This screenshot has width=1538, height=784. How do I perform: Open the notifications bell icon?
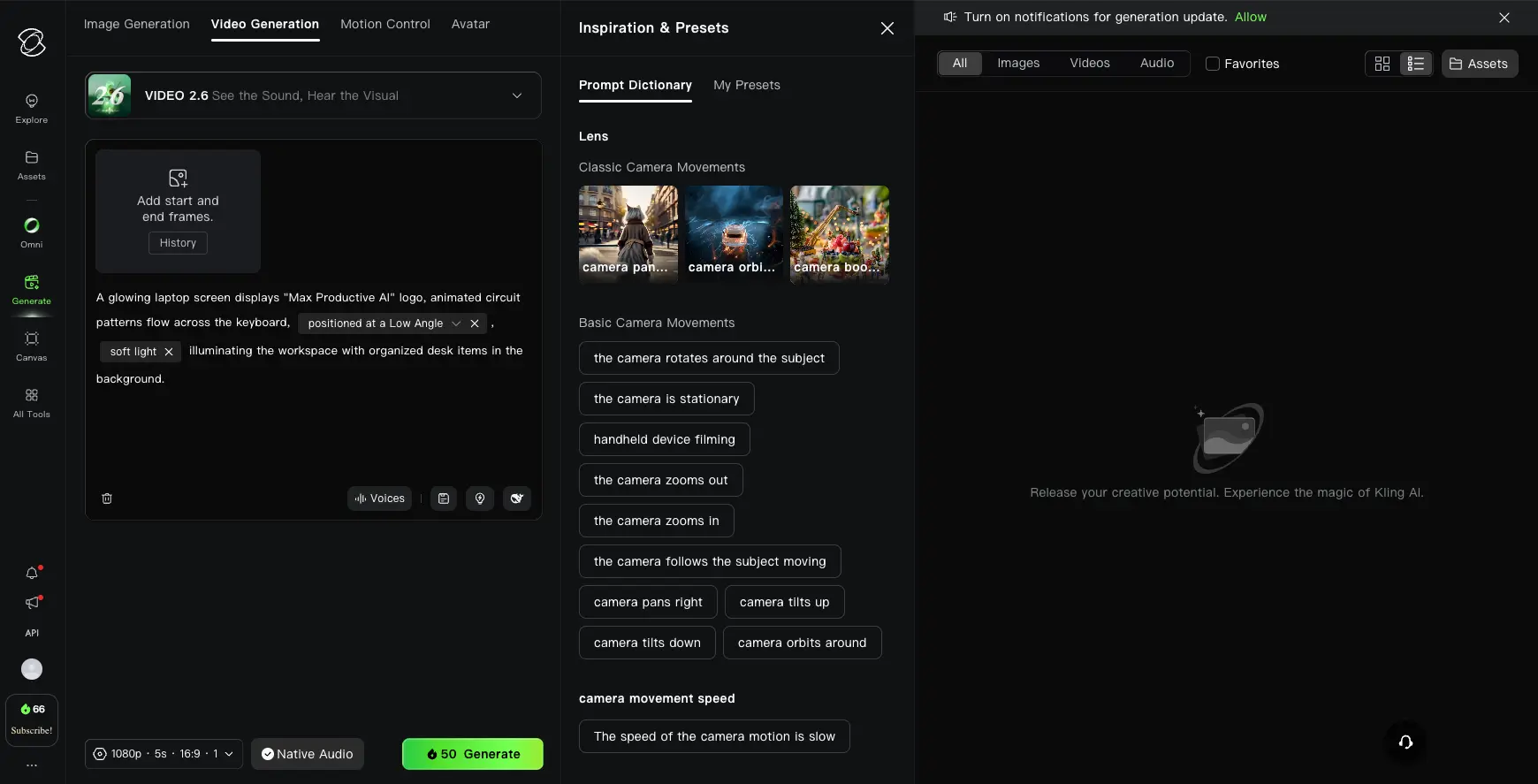pos(32,573)
